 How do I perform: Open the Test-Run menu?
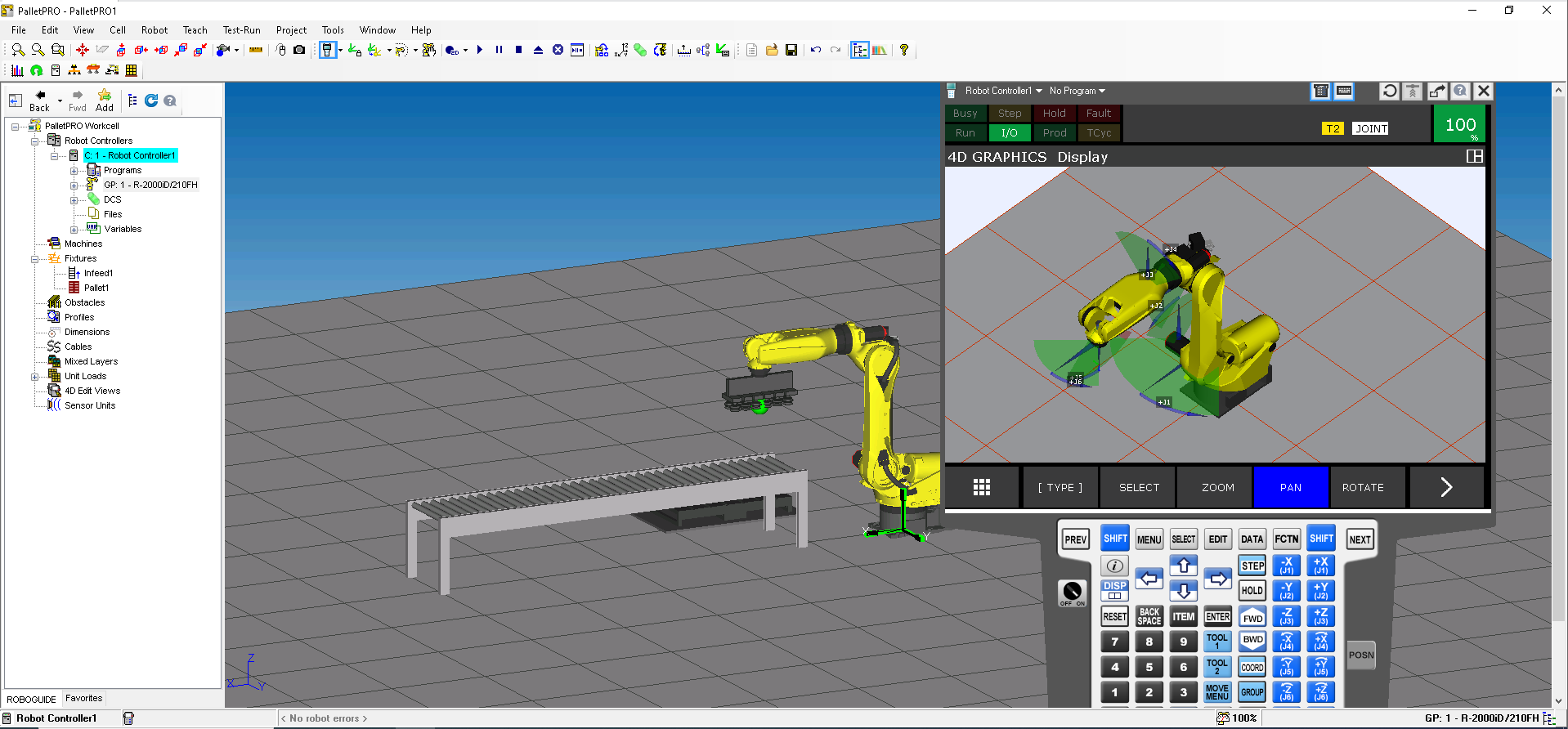(x=241, y=30)
